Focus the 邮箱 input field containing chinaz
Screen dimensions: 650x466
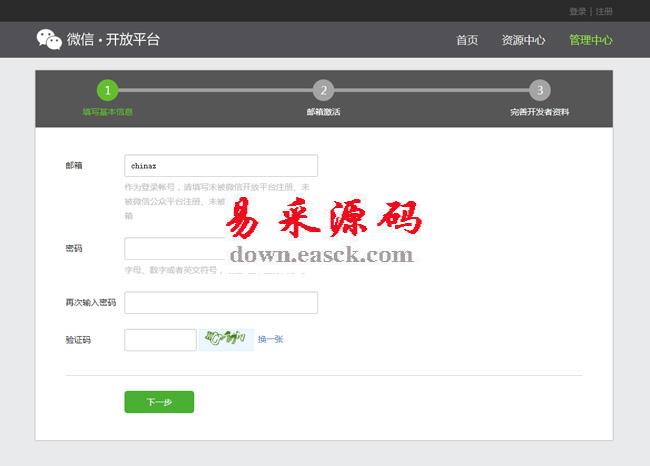[221, 166]
